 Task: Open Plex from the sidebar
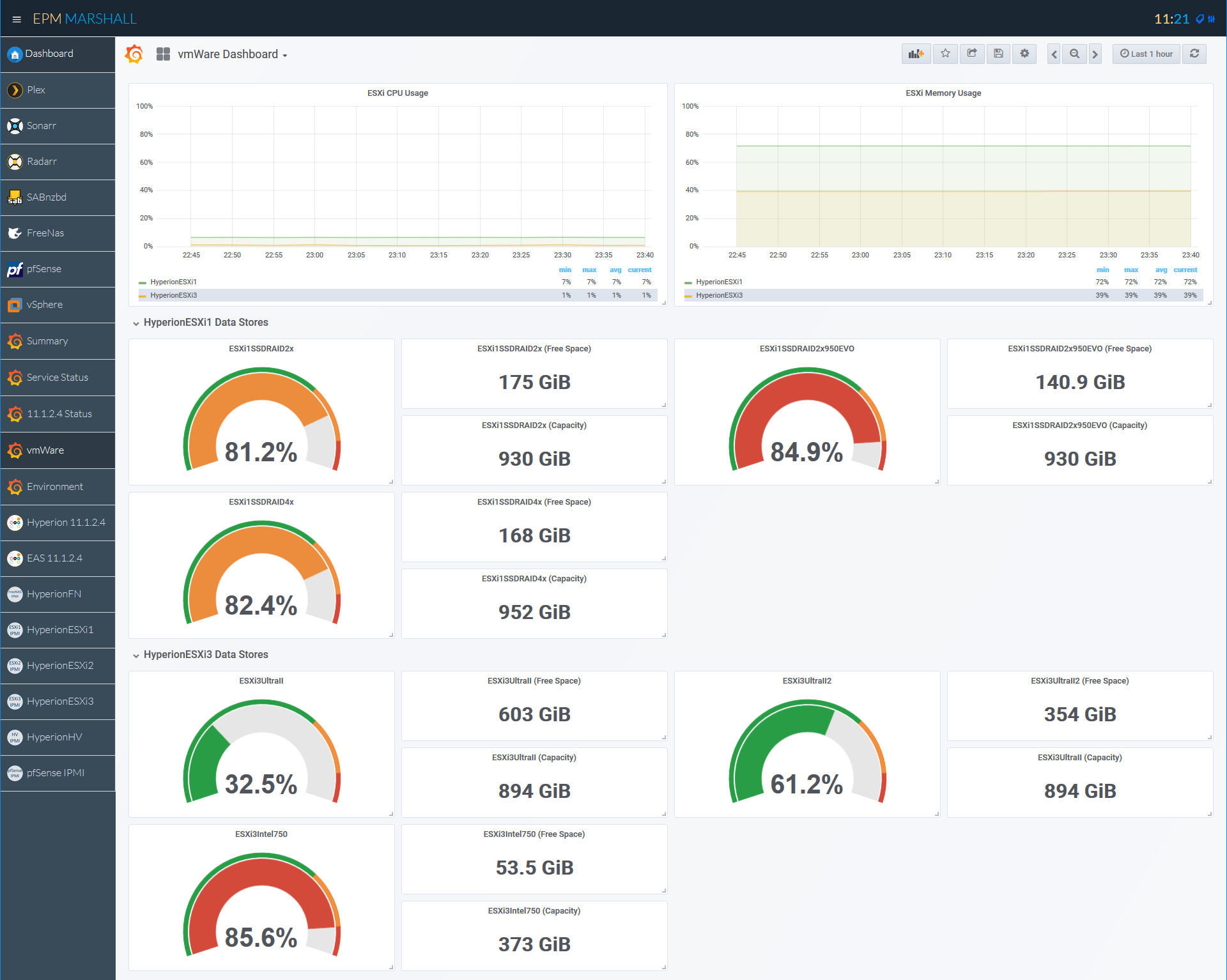point(58,90)
